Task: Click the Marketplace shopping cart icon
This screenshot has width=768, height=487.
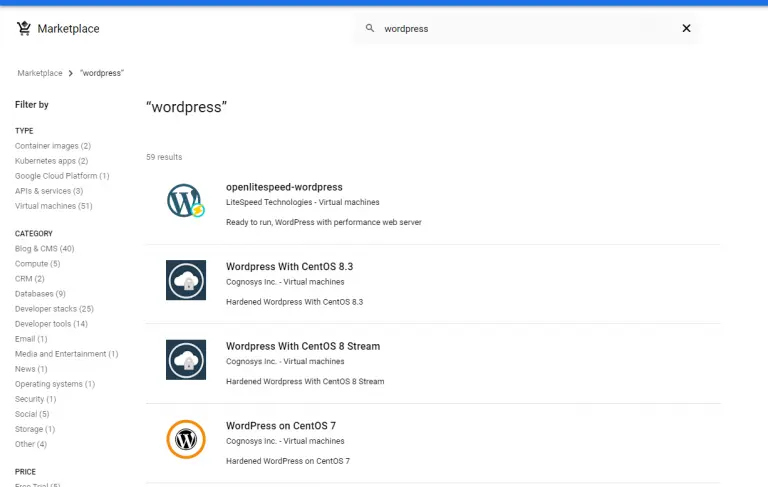Action: [x=24, y=28]
